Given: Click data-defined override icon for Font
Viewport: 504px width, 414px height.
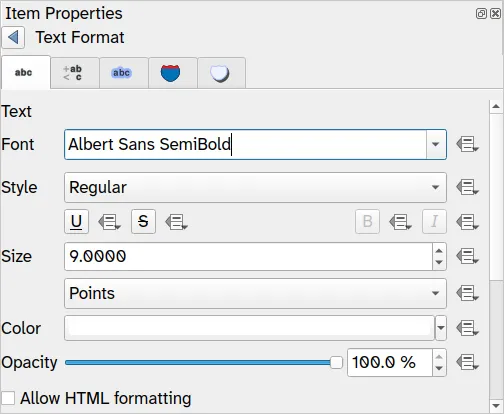Looking at the screenshot, I should [x=467, y=144].
